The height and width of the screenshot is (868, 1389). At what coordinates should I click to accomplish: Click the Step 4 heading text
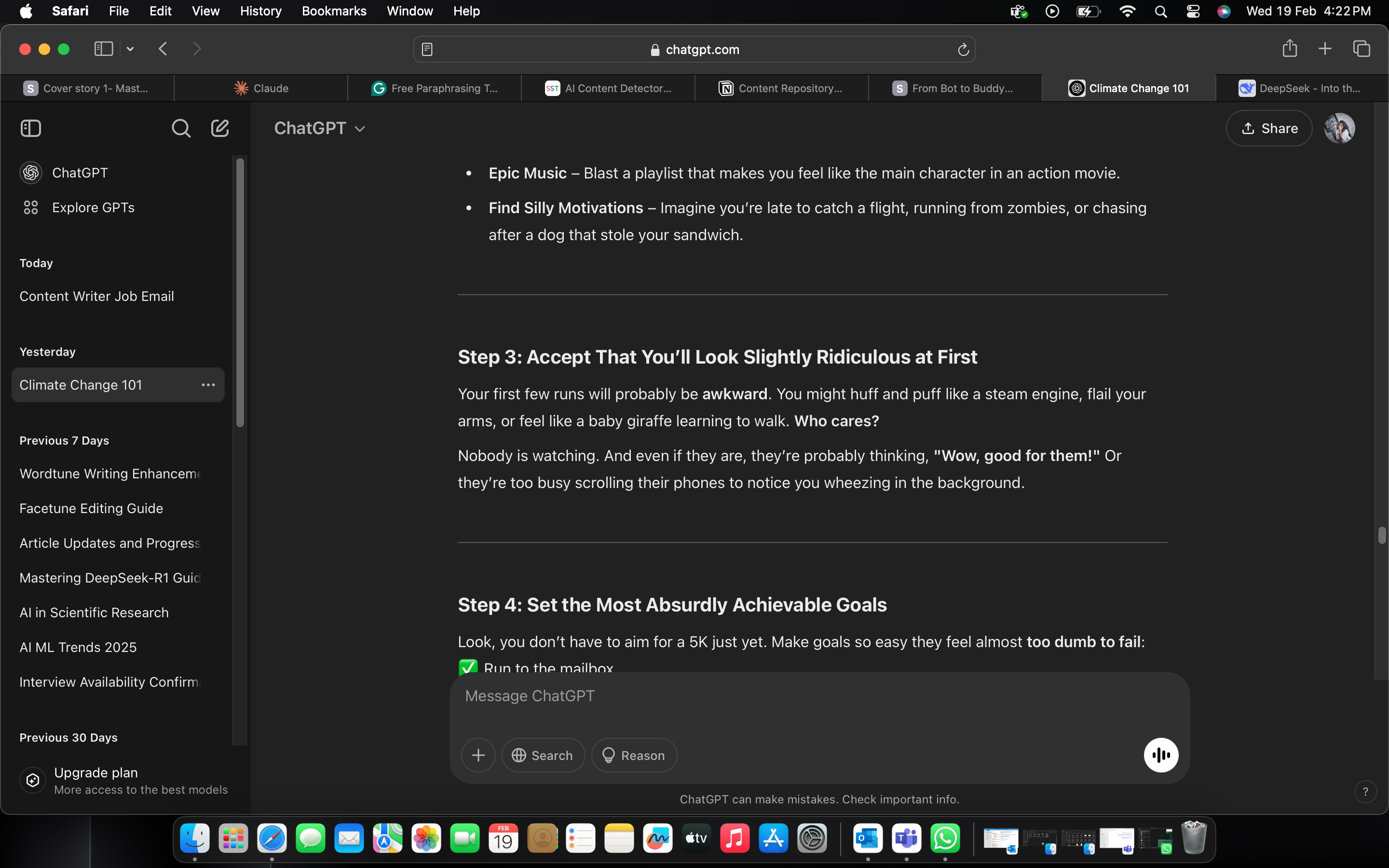(672, 605)
